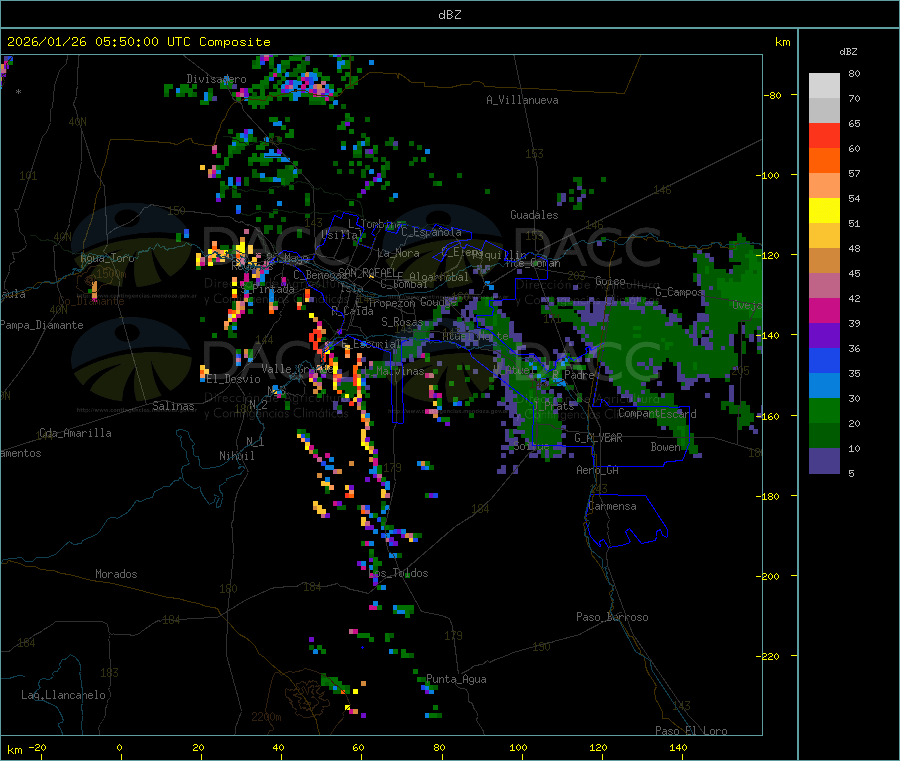
Task: Click the El_Desvio location label
Action: 234,379
